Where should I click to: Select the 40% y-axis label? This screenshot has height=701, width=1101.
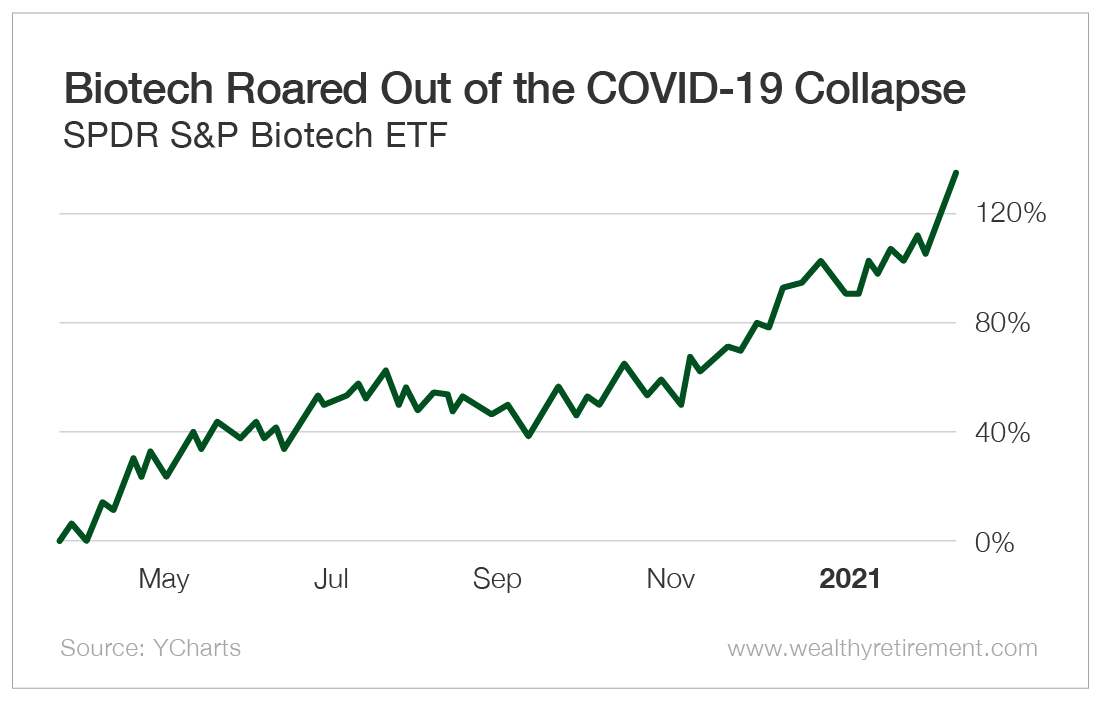point(1002,433)
